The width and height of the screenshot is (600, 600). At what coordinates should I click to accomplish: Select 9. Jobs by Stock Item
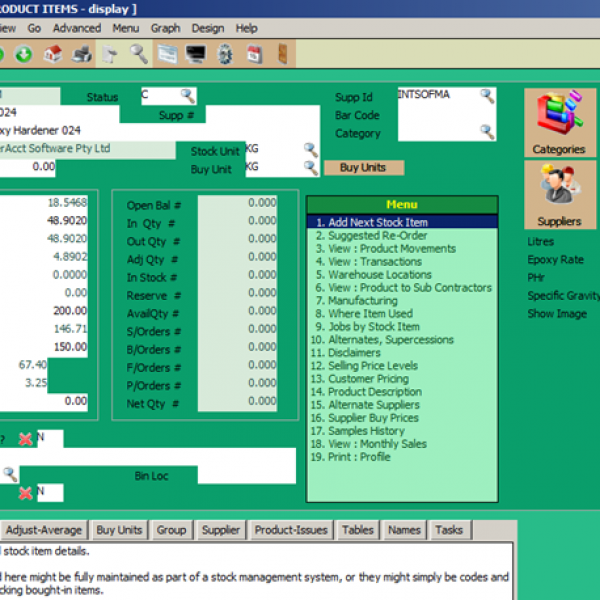[402, 326]
